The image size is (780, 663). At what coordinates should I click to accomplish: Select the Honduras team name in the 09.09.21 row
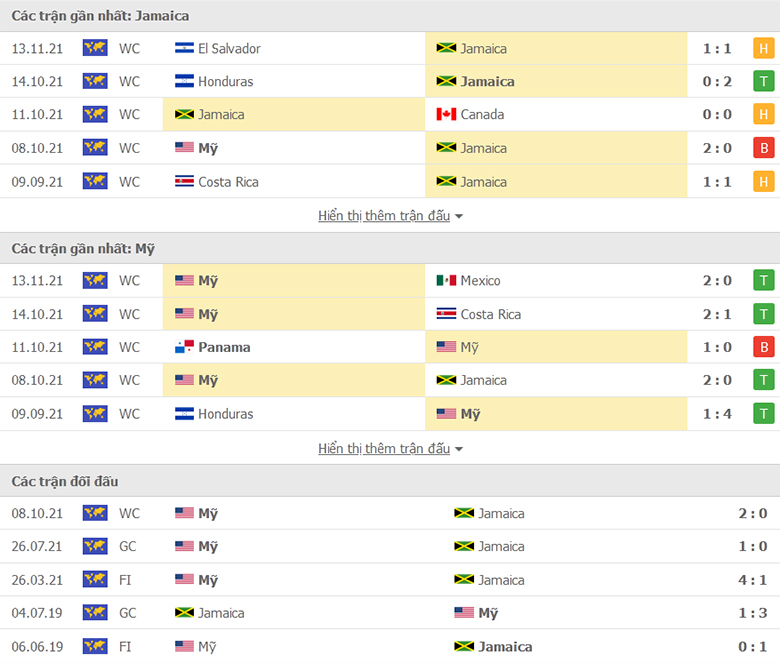(x=225, y=414)
